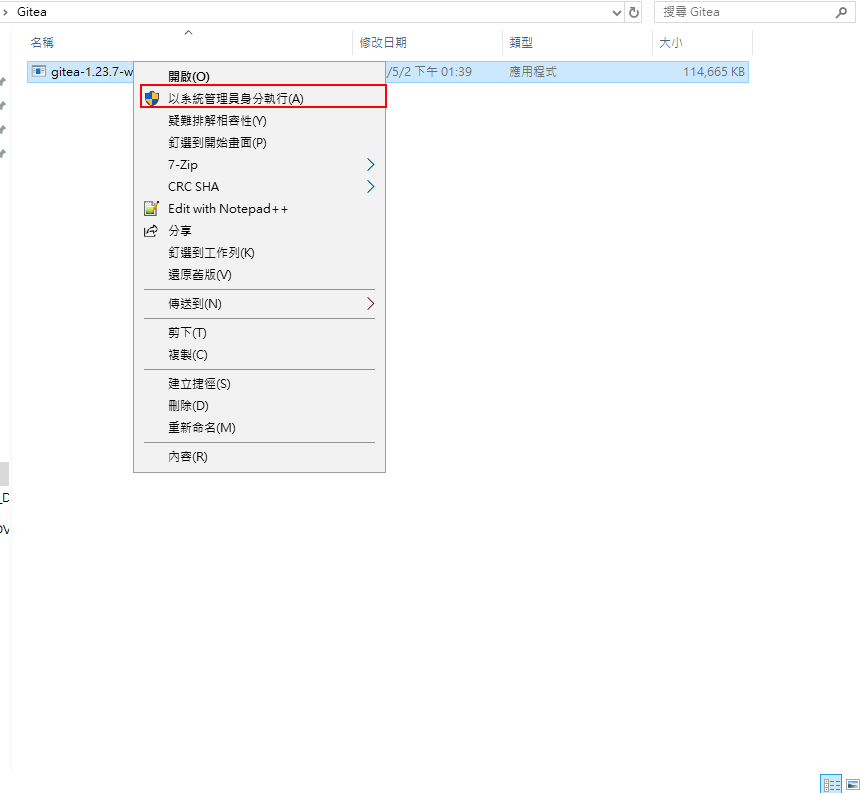Expand the 傳送到(N) submenu arrow
The height and width of the screenshot is (793, 860).
tap(371, 303)
